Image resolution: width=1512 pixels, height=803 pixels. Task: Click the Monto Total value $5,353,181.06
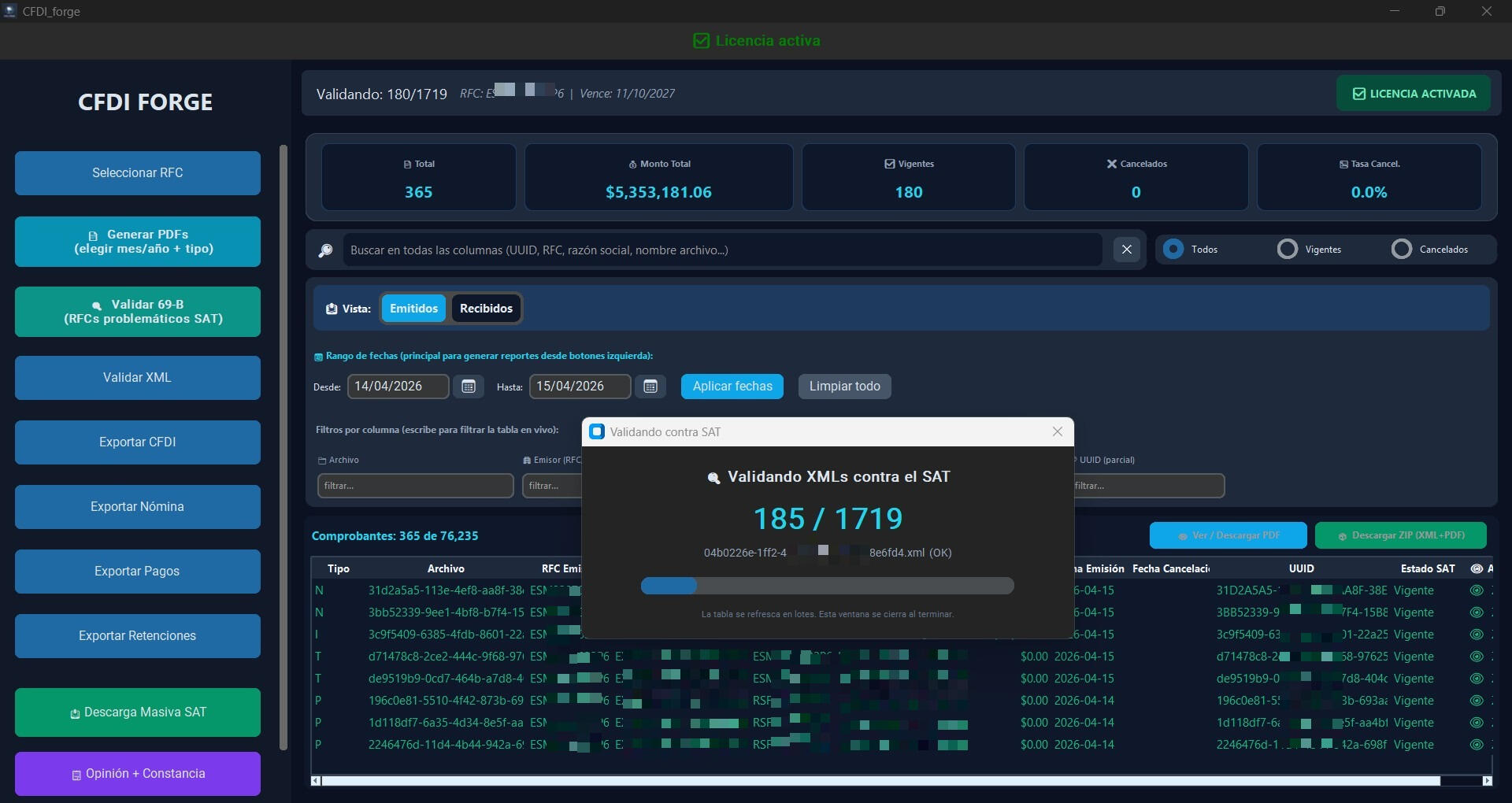tap(658, 192)
